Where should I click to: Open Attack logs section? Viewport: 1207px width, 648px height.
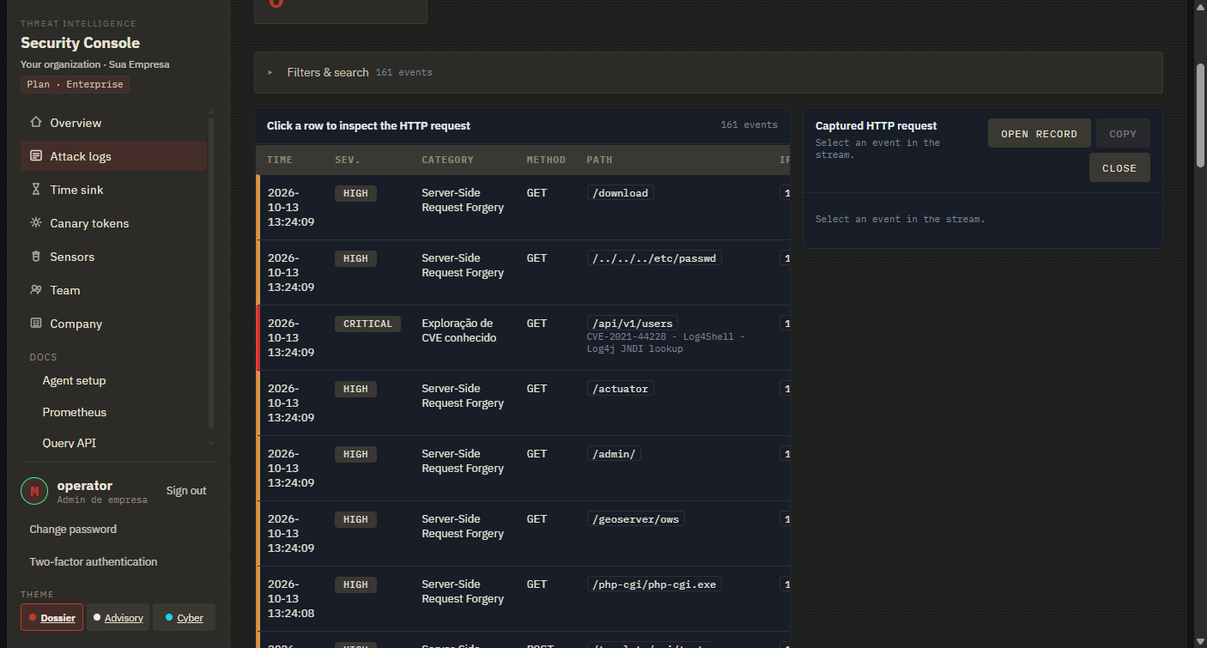(114, 156)
